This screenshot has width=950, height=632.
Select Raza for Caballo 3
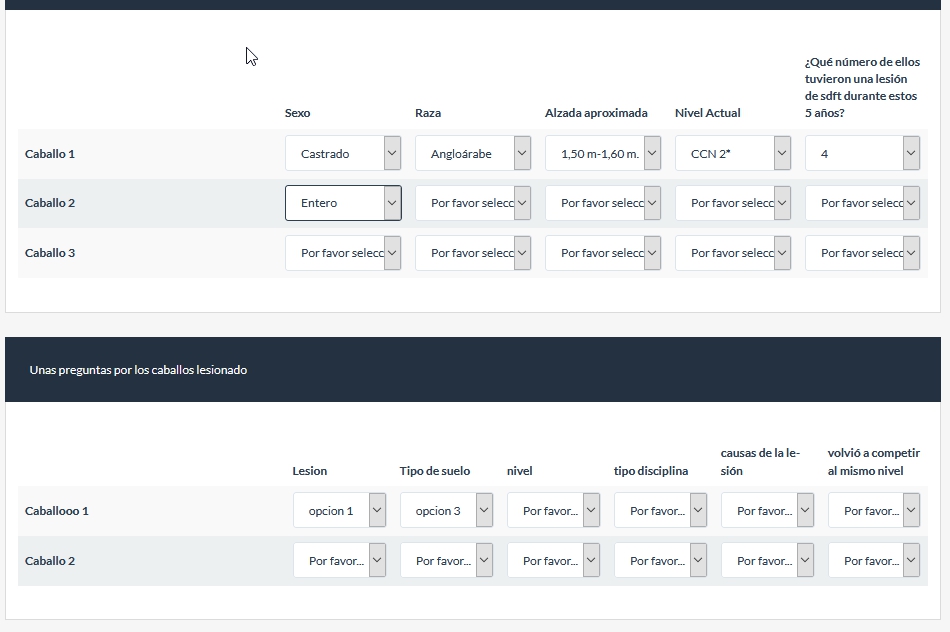coord(472,253)
